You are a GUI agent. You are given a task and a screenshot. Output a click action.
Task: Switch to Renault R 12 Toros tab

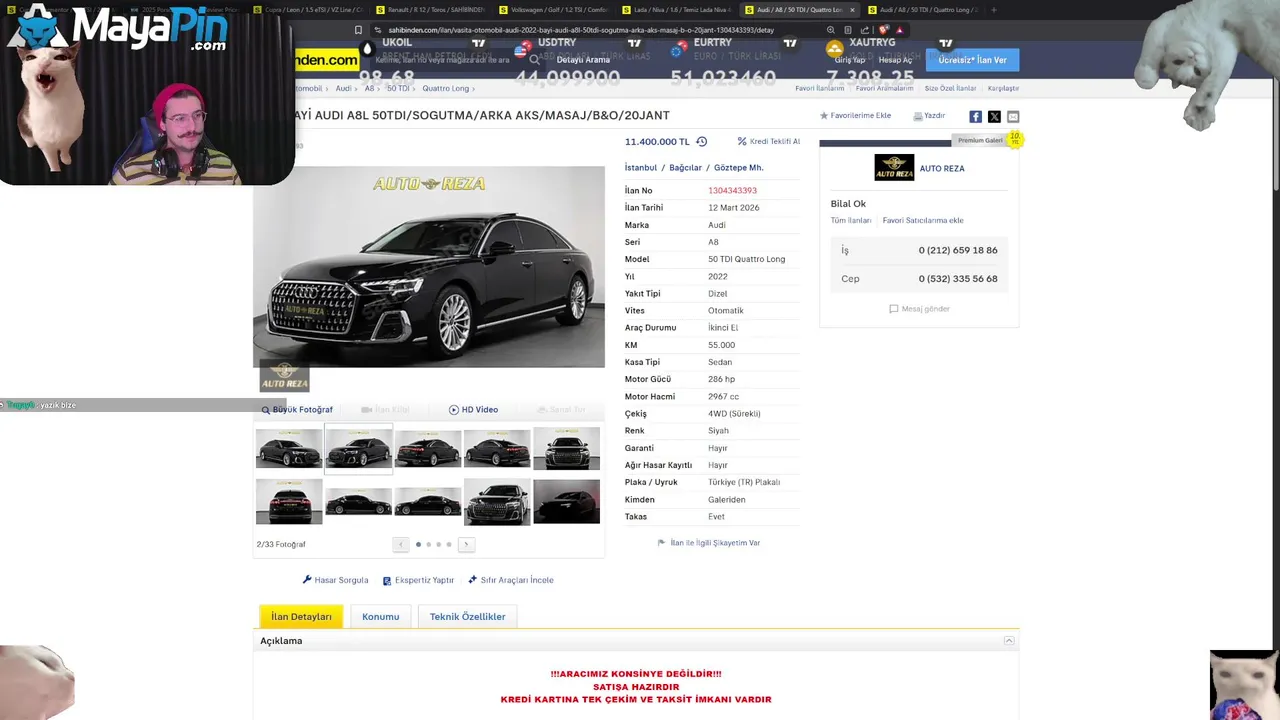coord(430,9)
